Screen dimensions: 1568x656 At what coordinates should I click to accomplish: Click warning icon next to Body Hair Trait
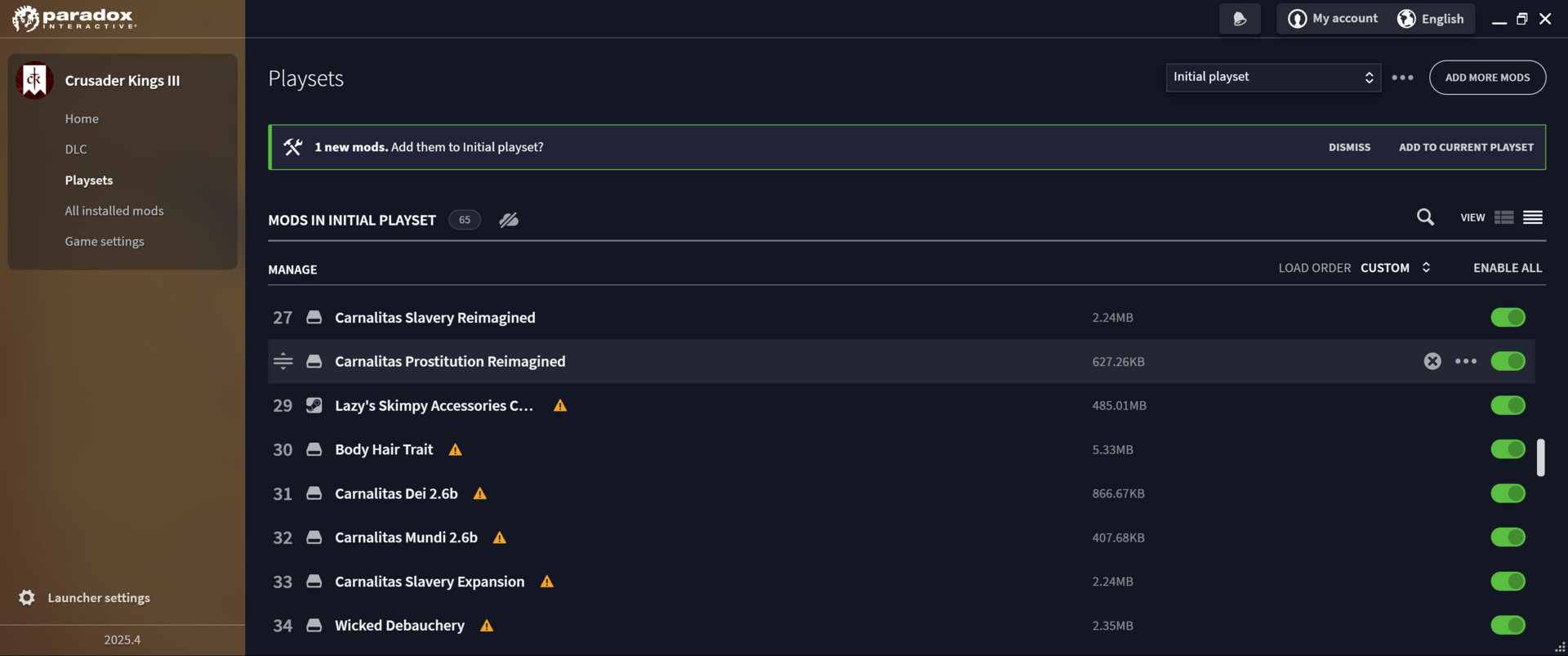click(456, 449)
